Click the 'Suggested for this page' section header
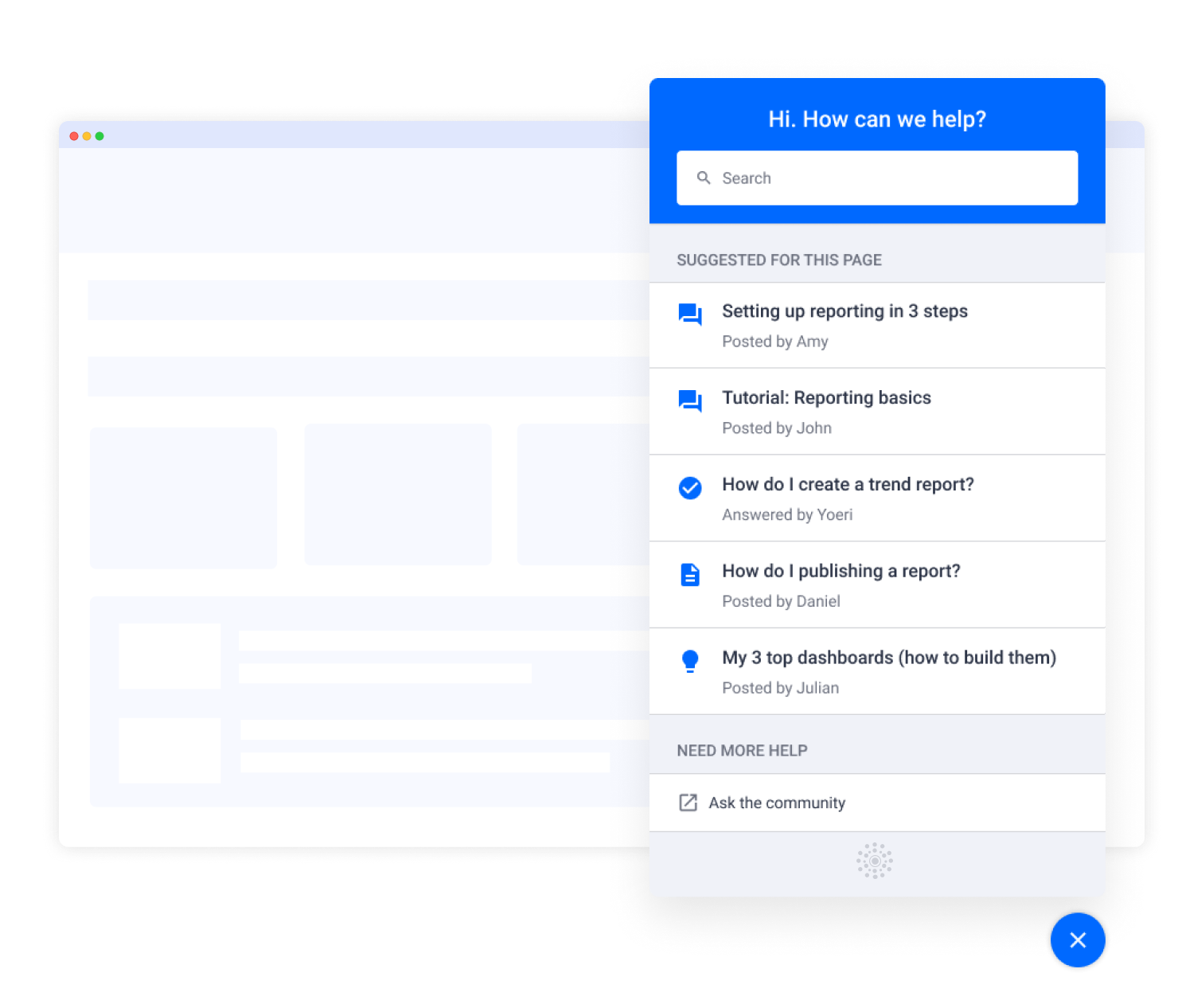 779,260
